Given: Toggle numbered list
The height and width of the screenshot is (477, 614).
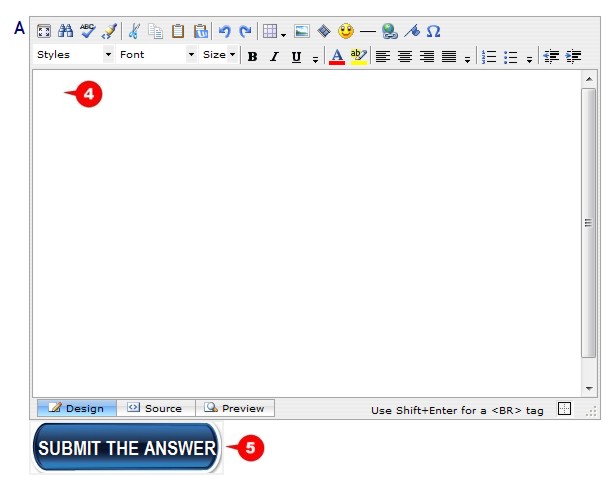Looking at the screenshot, I should pos(489,57).
